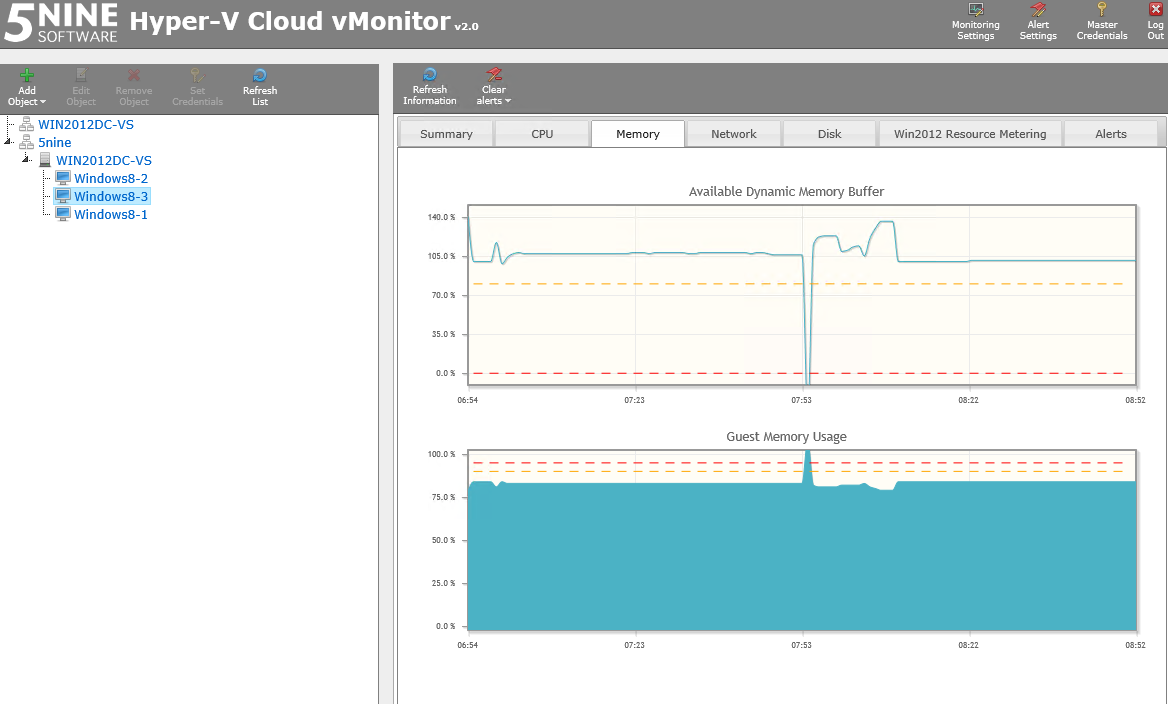Click the Windows8-2 VM monitor icon

coord(63,178)
